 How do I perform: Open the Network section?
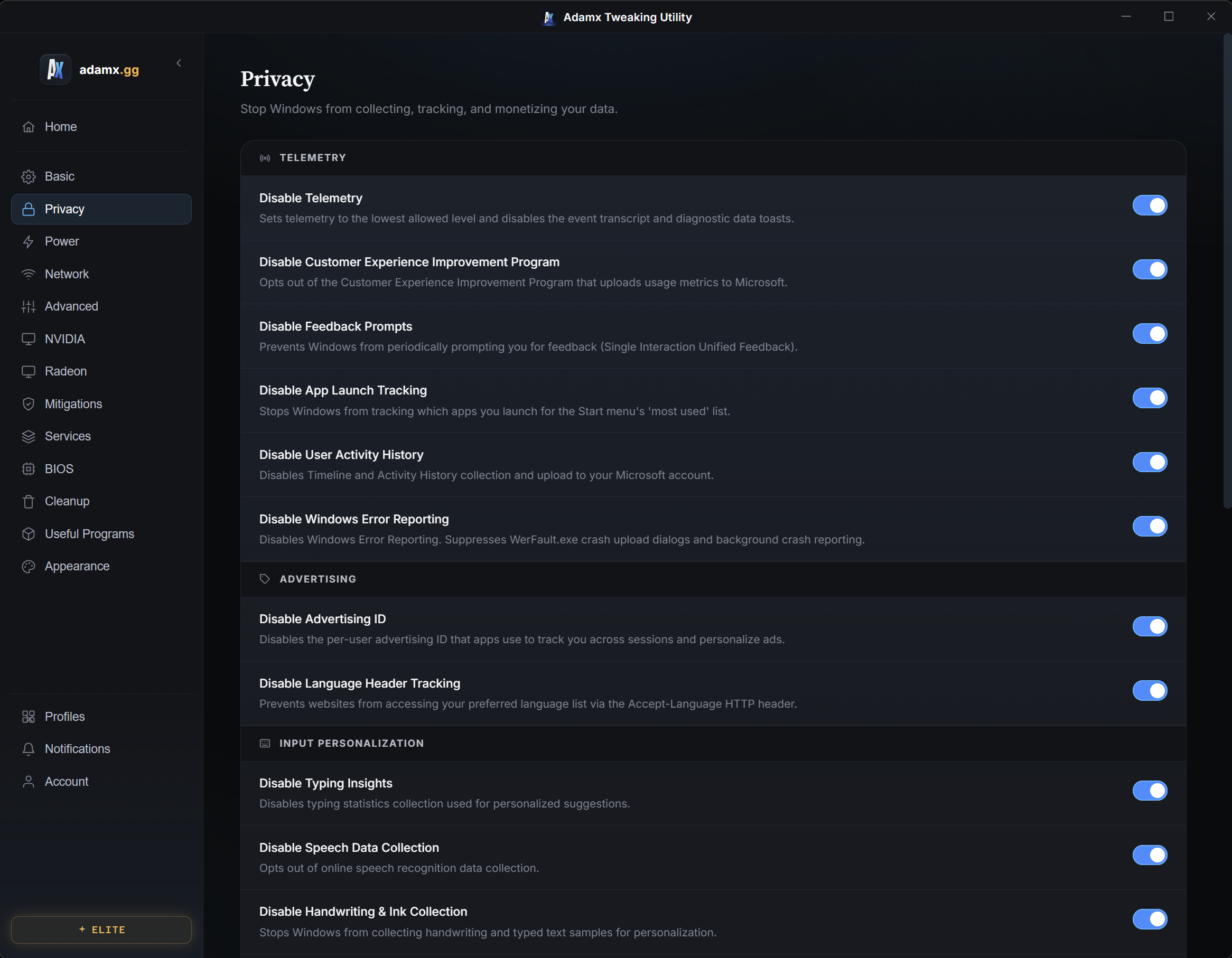pyautogui.click(x=101, y=274)
